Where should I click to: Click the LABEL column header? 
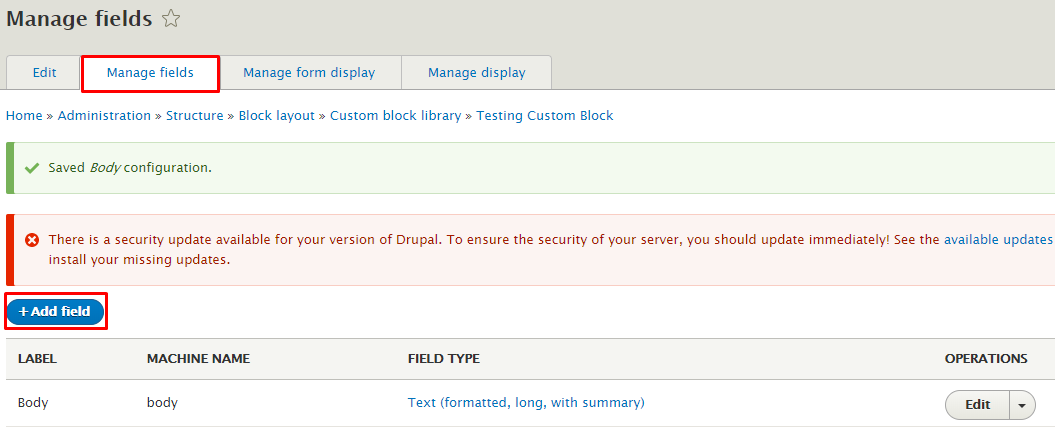tap(37, 359)
